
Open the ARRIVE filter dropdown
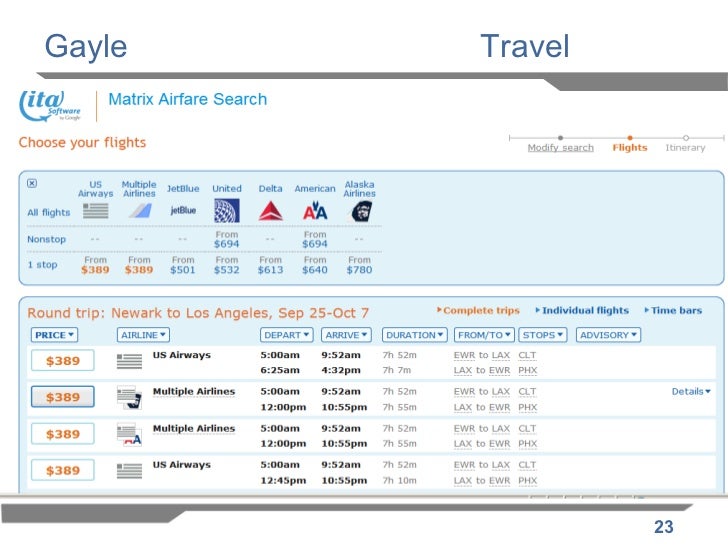346,335
